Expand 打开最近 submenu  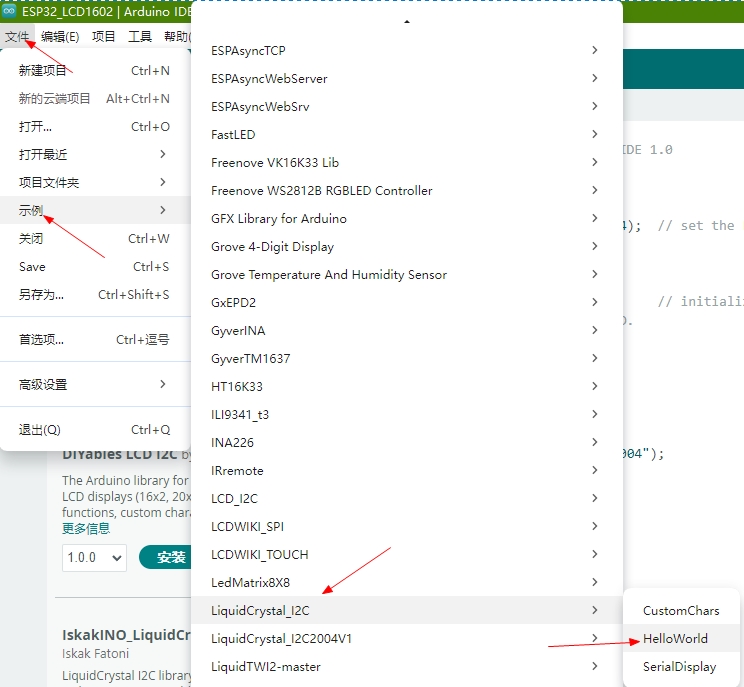pos(95,155)
